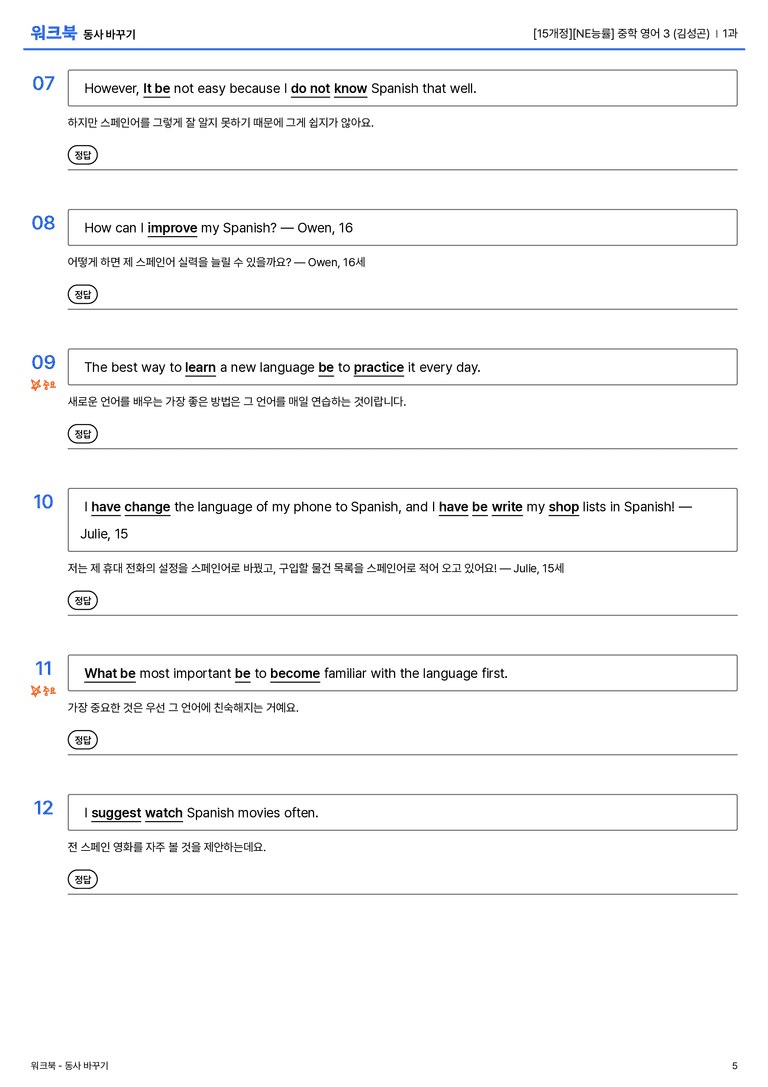Click the underlined 'write' in question 10
Viewport: 768px width, 1087px height.
[507, 507]
